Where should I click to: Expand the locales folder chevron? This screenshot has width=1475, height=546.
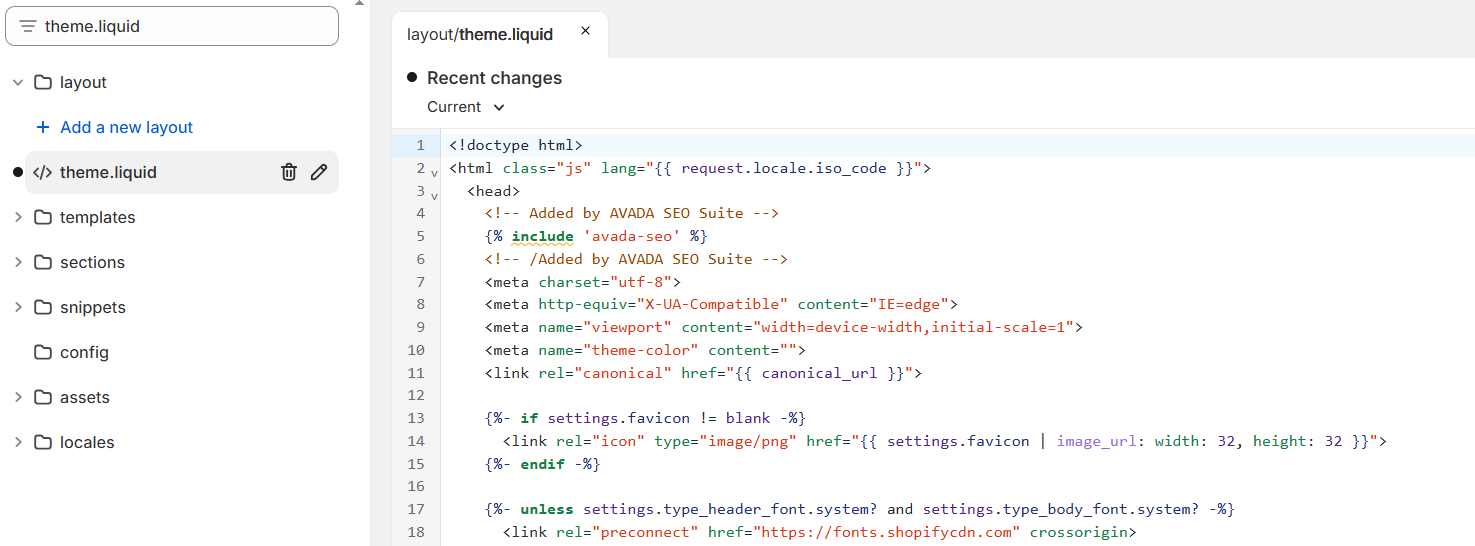point(17,442)
